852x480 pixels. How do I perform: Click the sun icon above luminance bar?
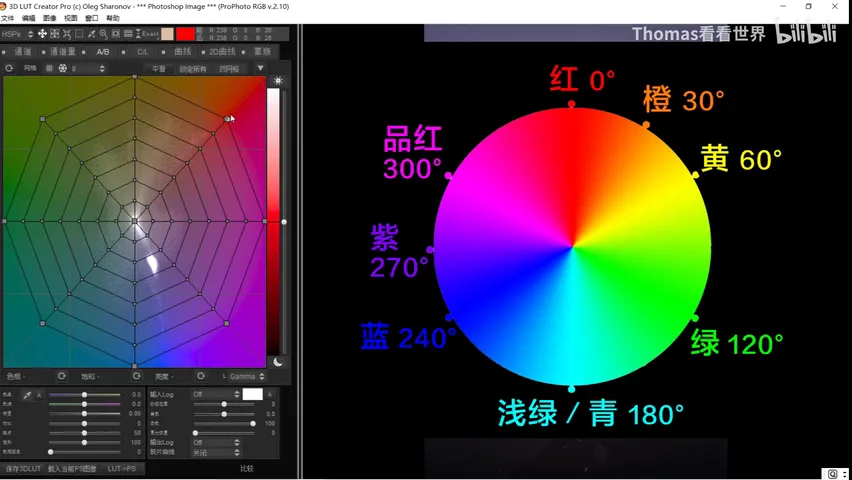278,80
